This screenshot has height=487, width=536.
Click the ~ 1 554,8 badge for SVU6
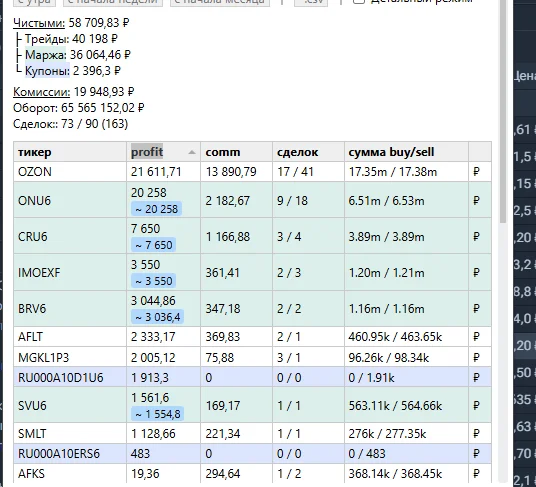pyautogui.click(x=157, y=414)
